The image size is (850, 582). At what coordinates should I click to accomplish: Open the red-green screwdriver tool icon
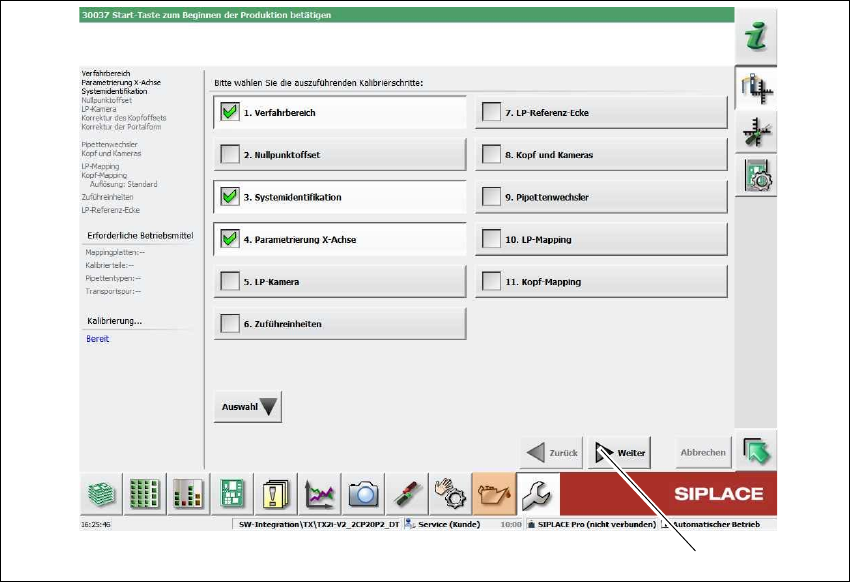pos(407,494)
